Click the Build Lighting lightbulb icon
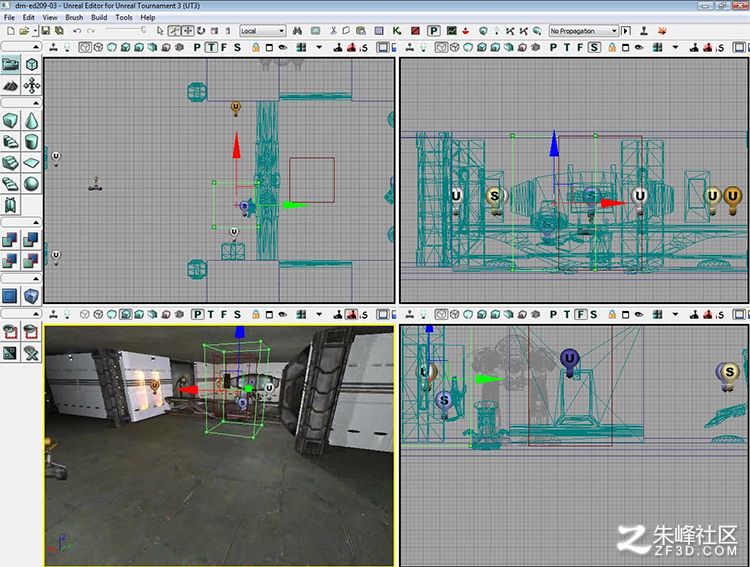Image resolution: width=750 pixels, height=567 pixels. [496, 31]
